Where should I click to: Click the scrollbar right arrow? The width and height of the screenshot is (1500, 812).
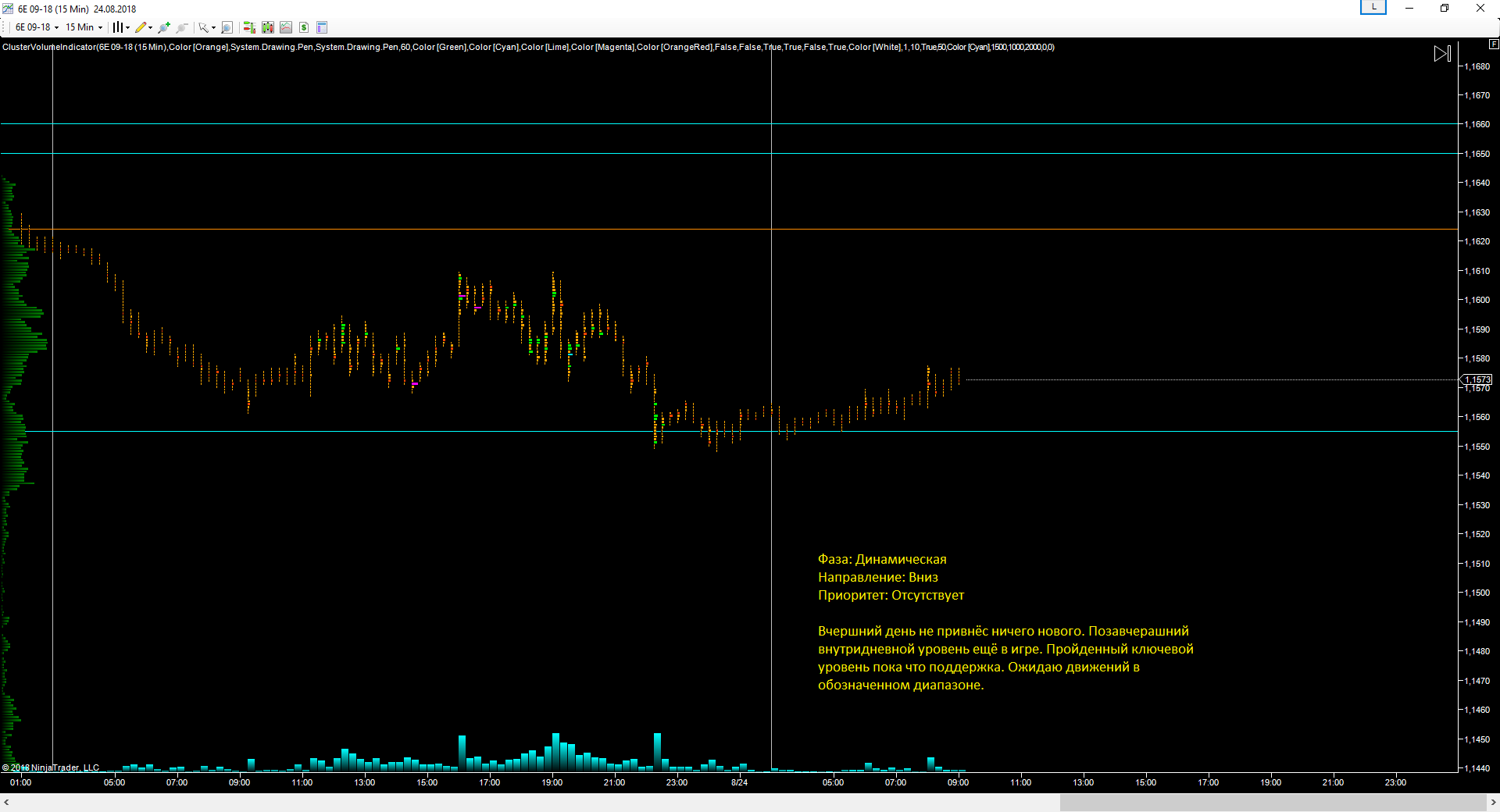click(1493, 803)
